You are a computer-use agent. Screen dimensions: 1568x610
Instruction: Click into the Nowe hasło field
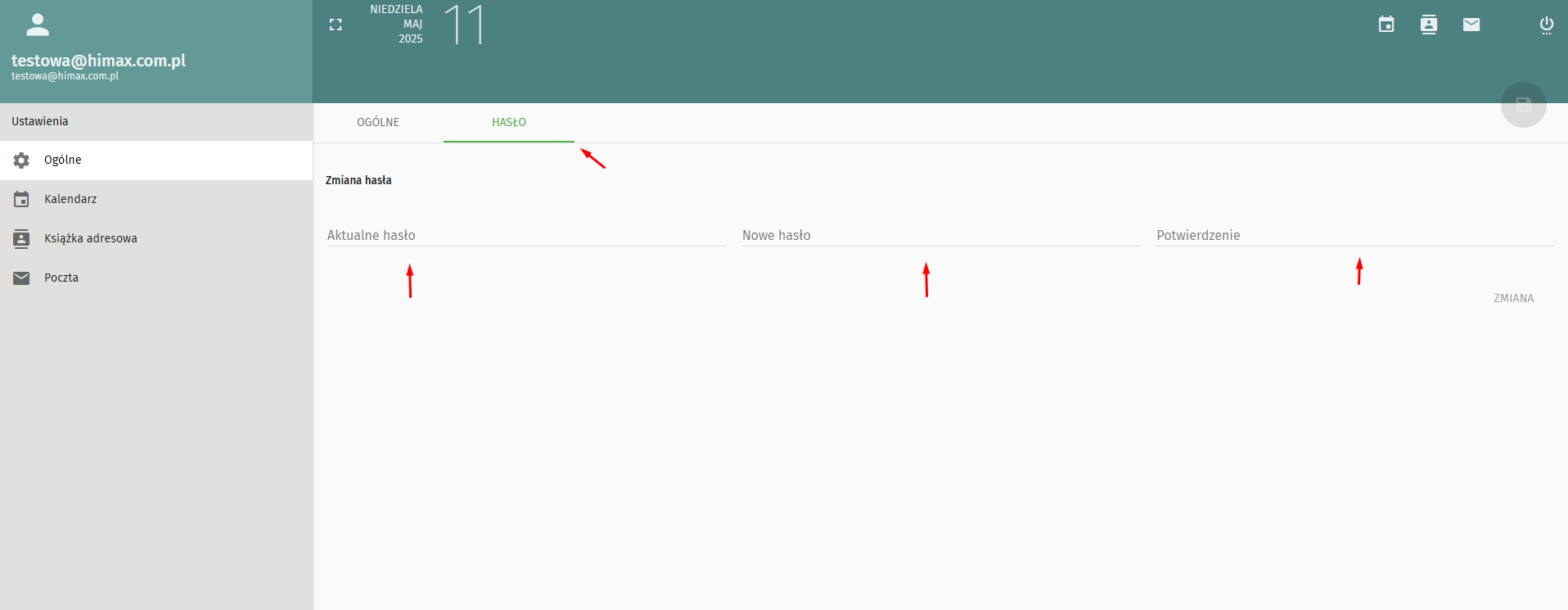(x=939, y=235)
